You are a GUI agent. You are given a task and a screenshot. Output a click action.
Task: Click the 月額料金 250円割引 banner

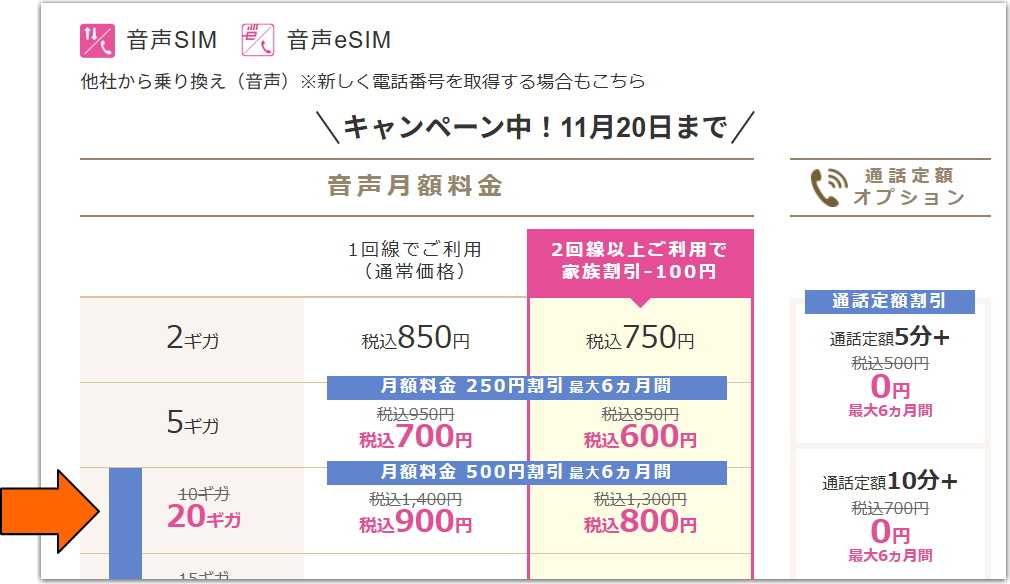(527, 386)
